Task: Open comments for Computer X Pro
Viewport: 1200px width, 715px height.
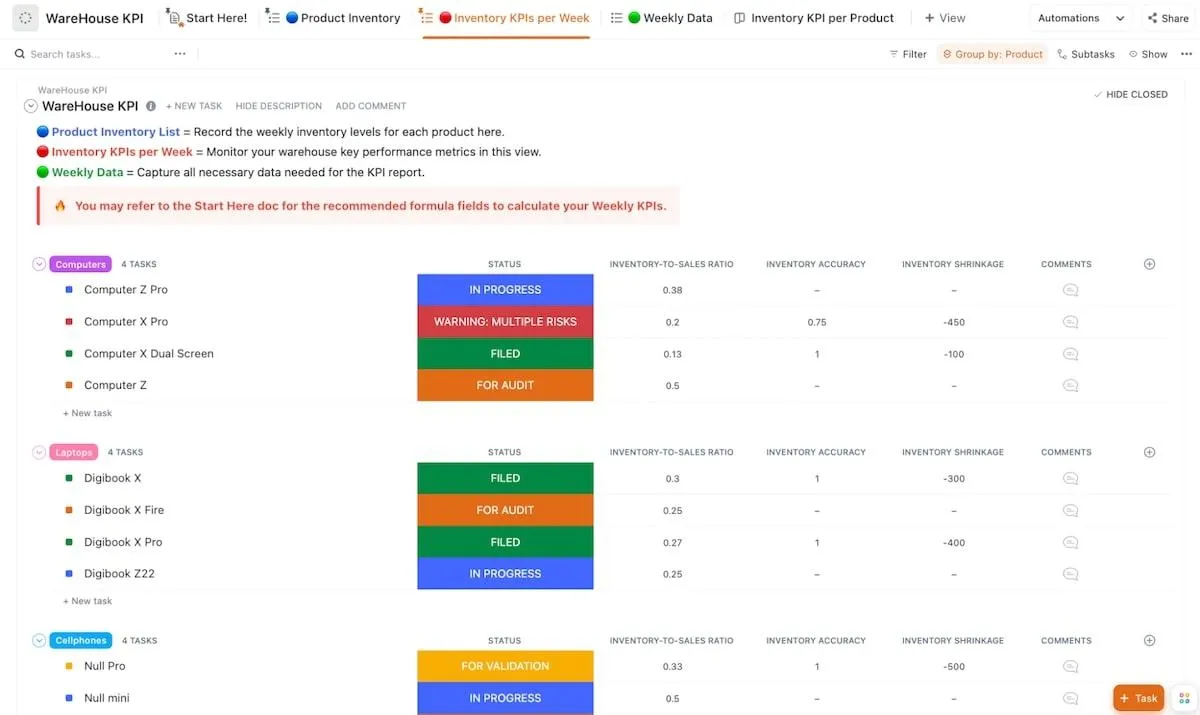Action: [1070, 322]
